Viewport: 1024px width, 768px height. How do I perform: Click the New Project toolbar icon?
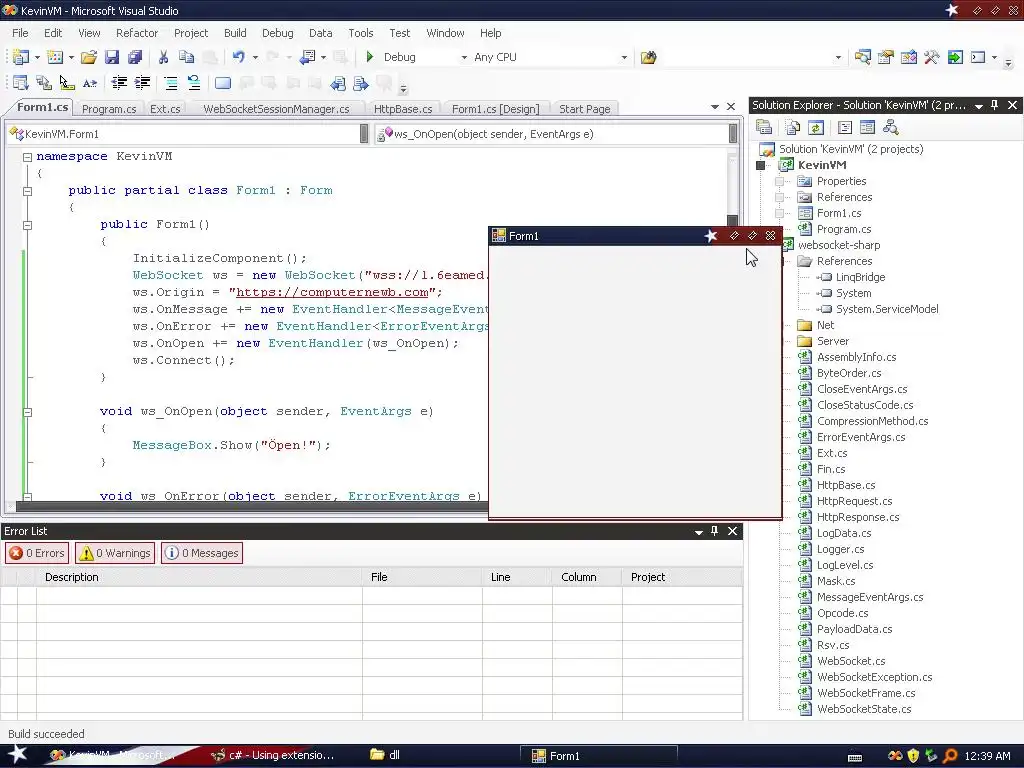click(20, 57)
